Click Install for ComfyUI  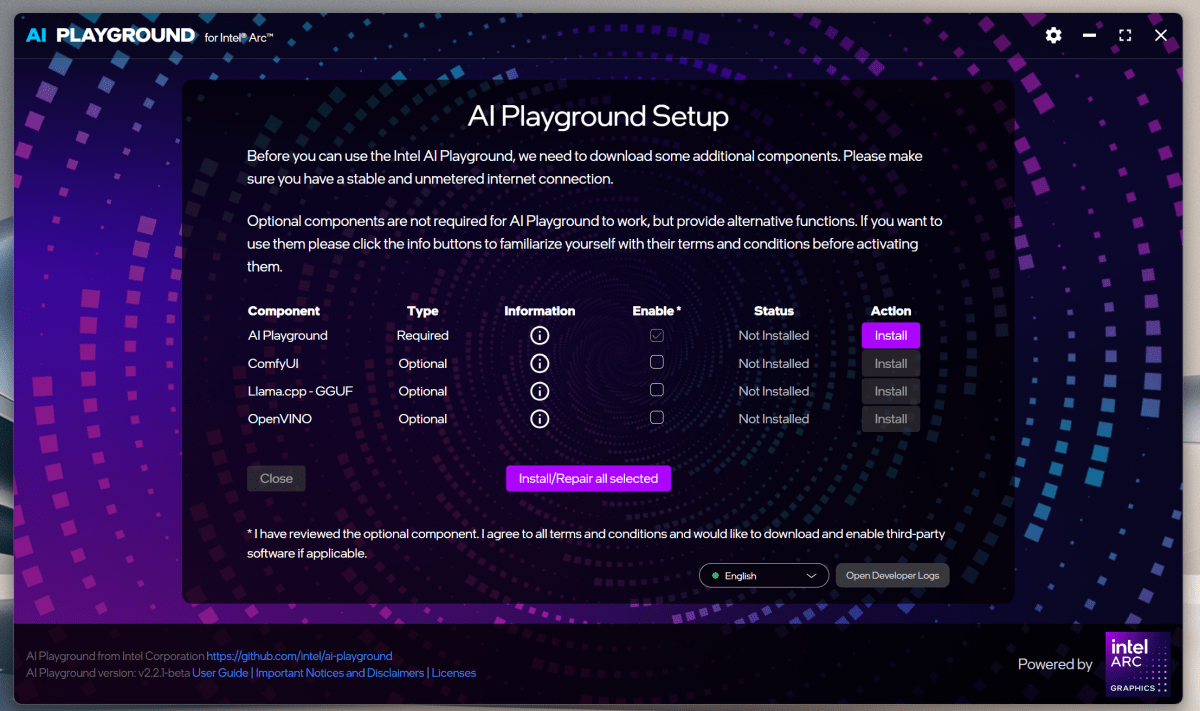coord(891,364)
